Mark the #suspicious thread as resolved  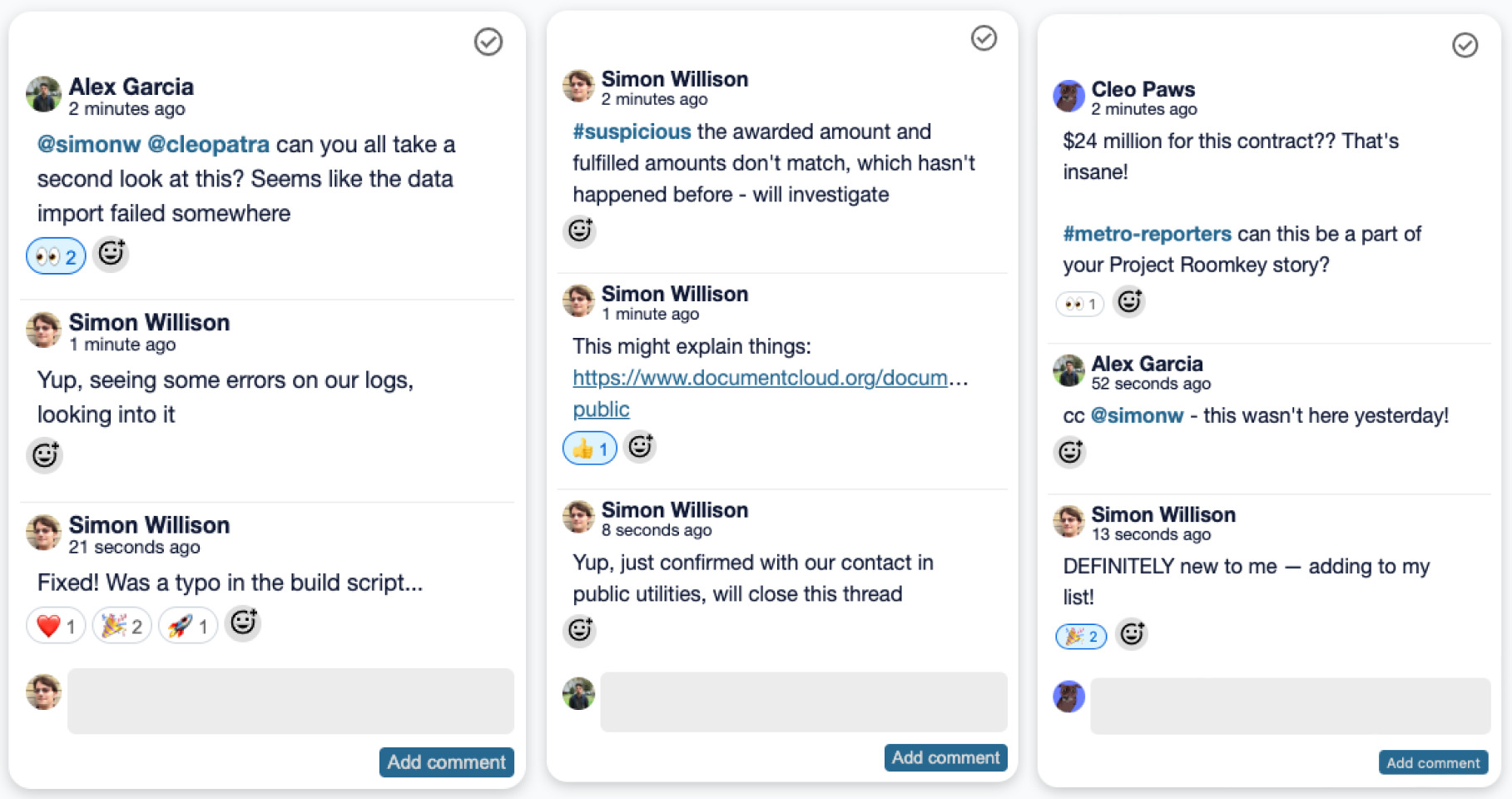(984, 37)
